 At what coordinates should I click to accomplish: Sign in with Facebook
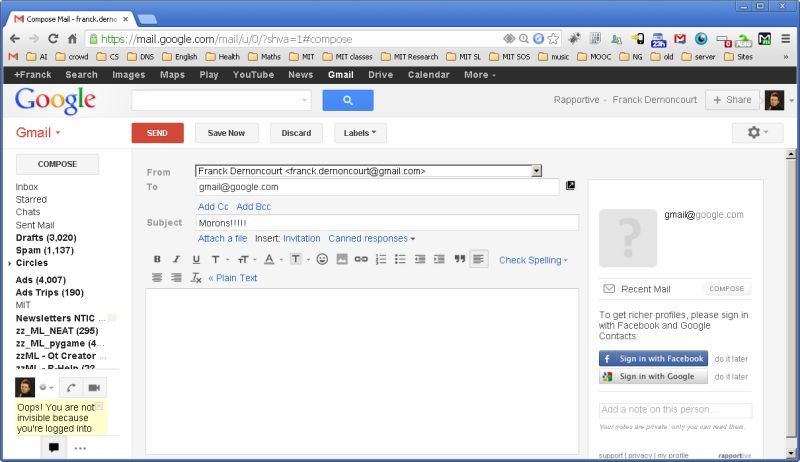tap(653, 358)
